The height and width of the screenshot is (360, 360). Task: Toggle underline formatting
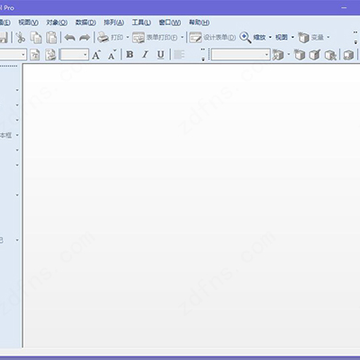coord(161,55)
